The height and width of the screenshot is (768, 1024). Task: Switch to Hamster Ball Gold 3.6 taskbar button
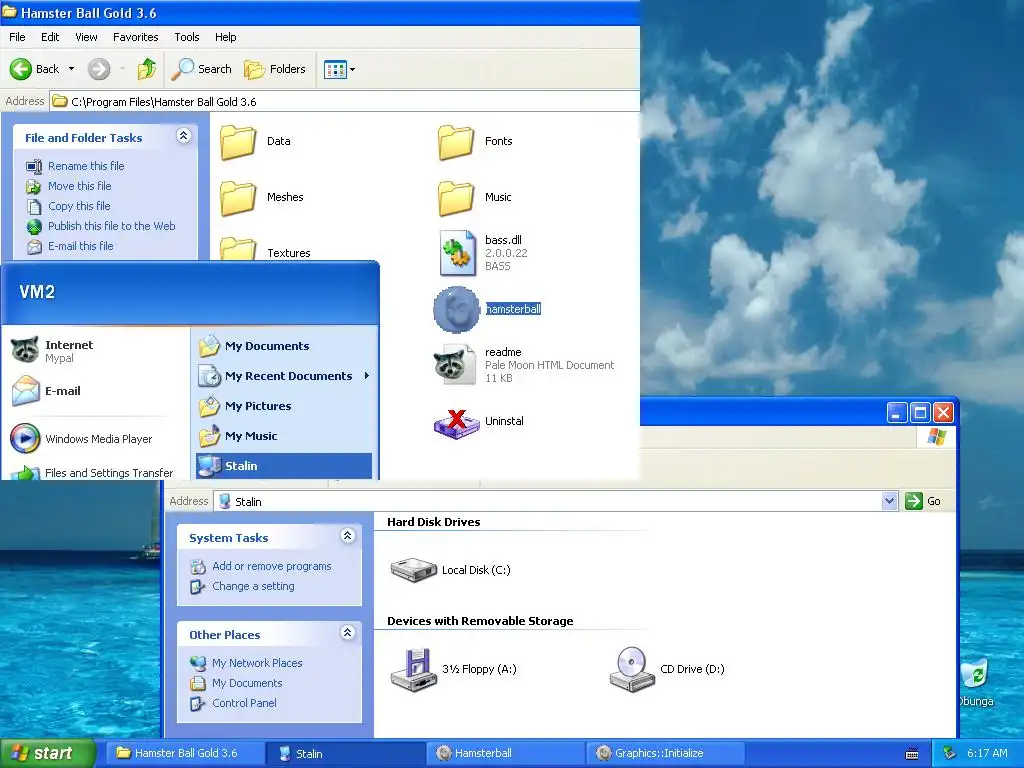tap(185, 753)
